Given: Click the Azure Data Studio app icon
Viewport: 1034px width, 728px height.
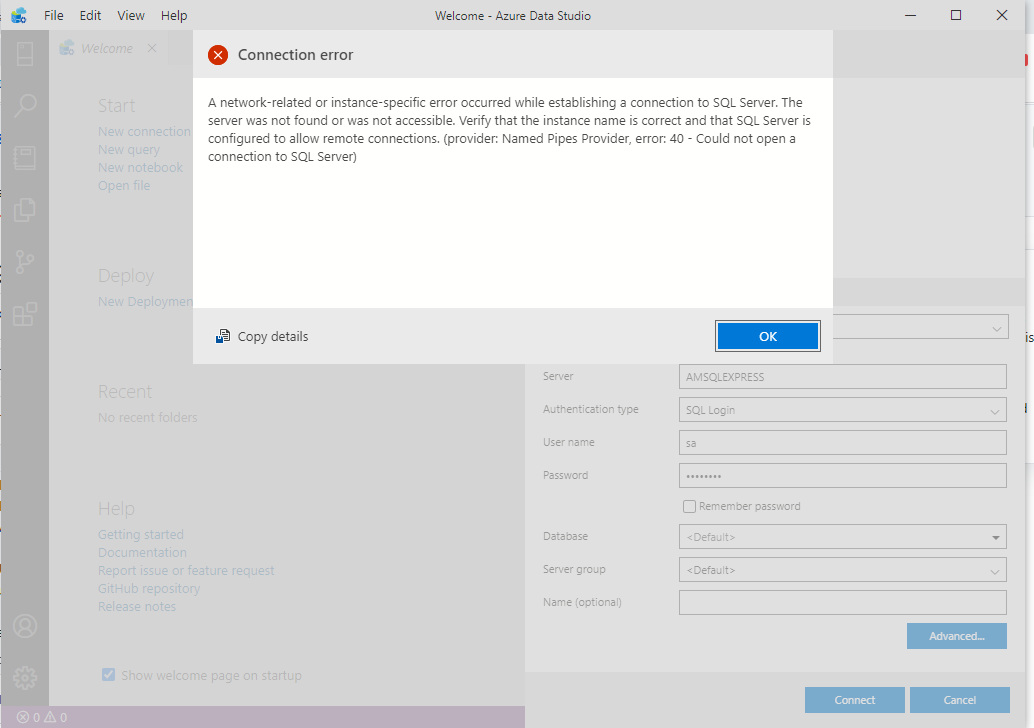Looking at the screenshot, I should [18, 15].
